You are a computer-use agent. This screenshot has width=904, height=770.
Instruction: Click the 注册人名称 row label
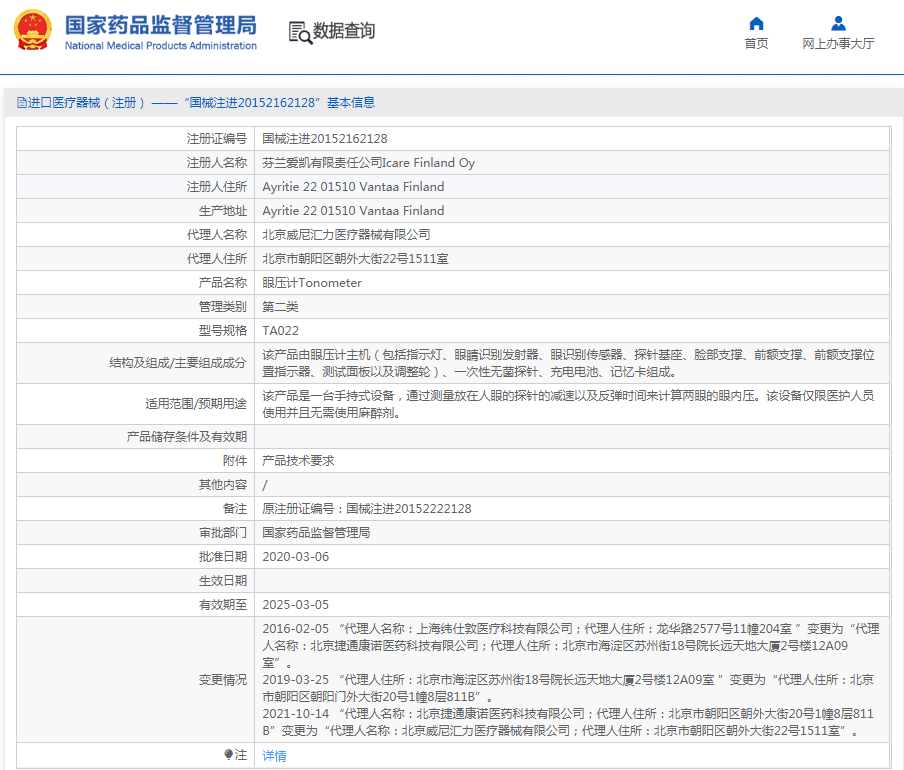coord(217,163)
